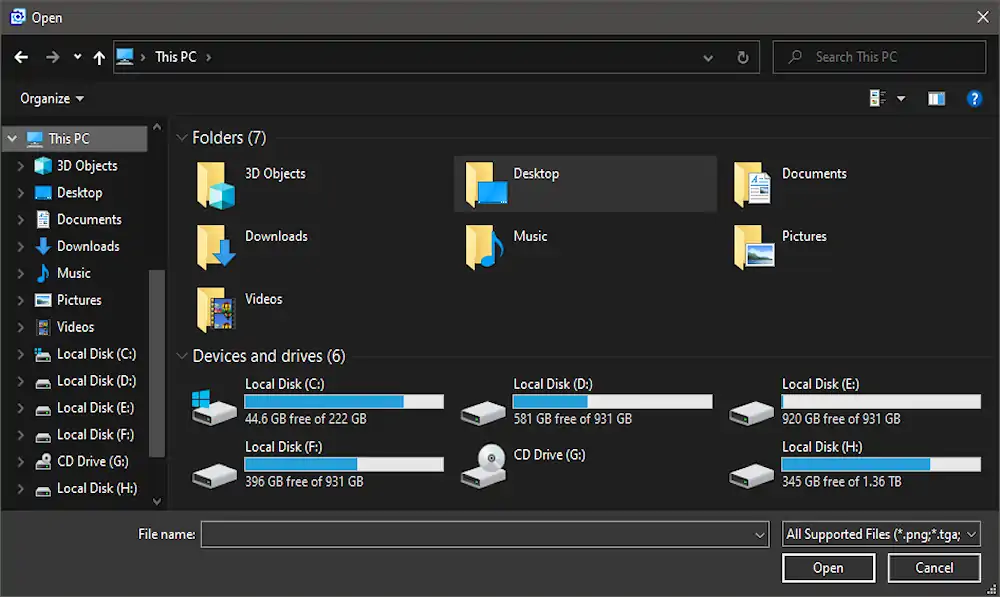
Task: Click This PC in the address breadcrumb
Action: [x=176, y=57]
